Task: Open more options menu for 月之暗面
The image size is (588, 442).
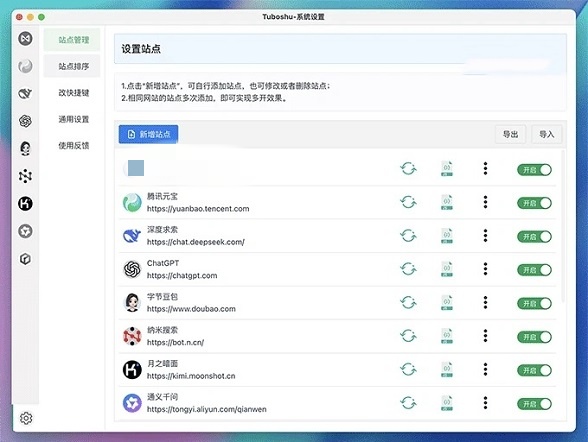Action: pos(485,369)
